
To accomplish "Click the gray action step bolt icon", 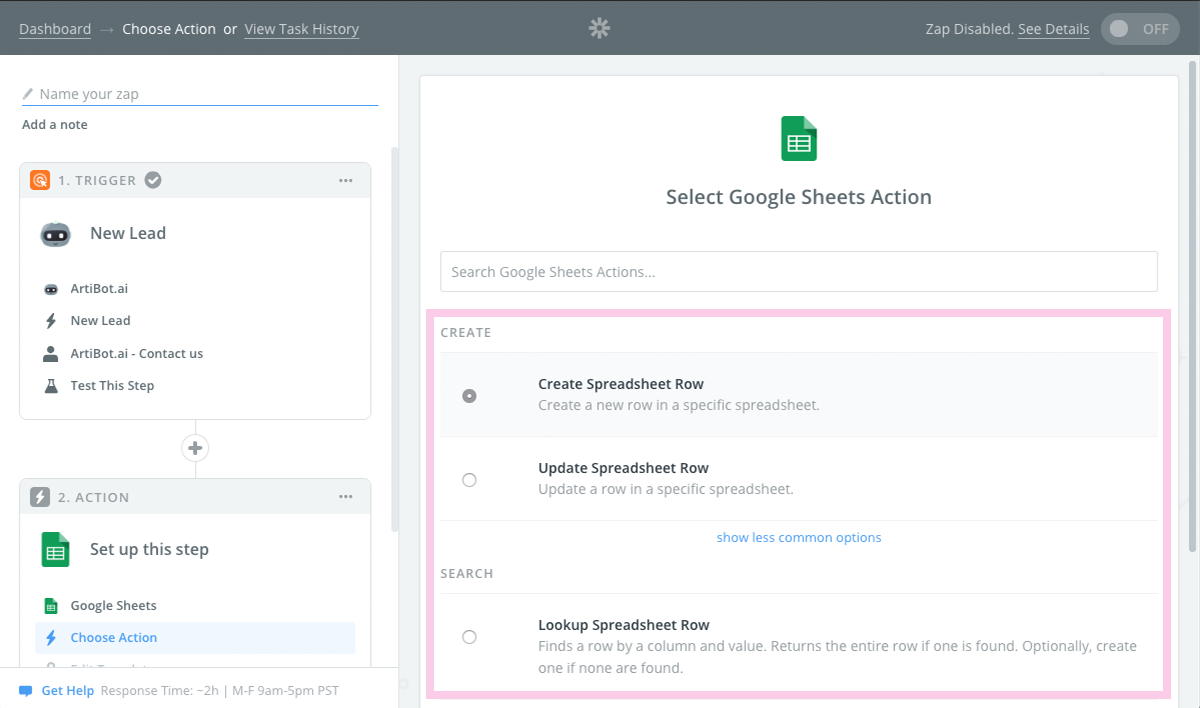I will coord(40,497).
